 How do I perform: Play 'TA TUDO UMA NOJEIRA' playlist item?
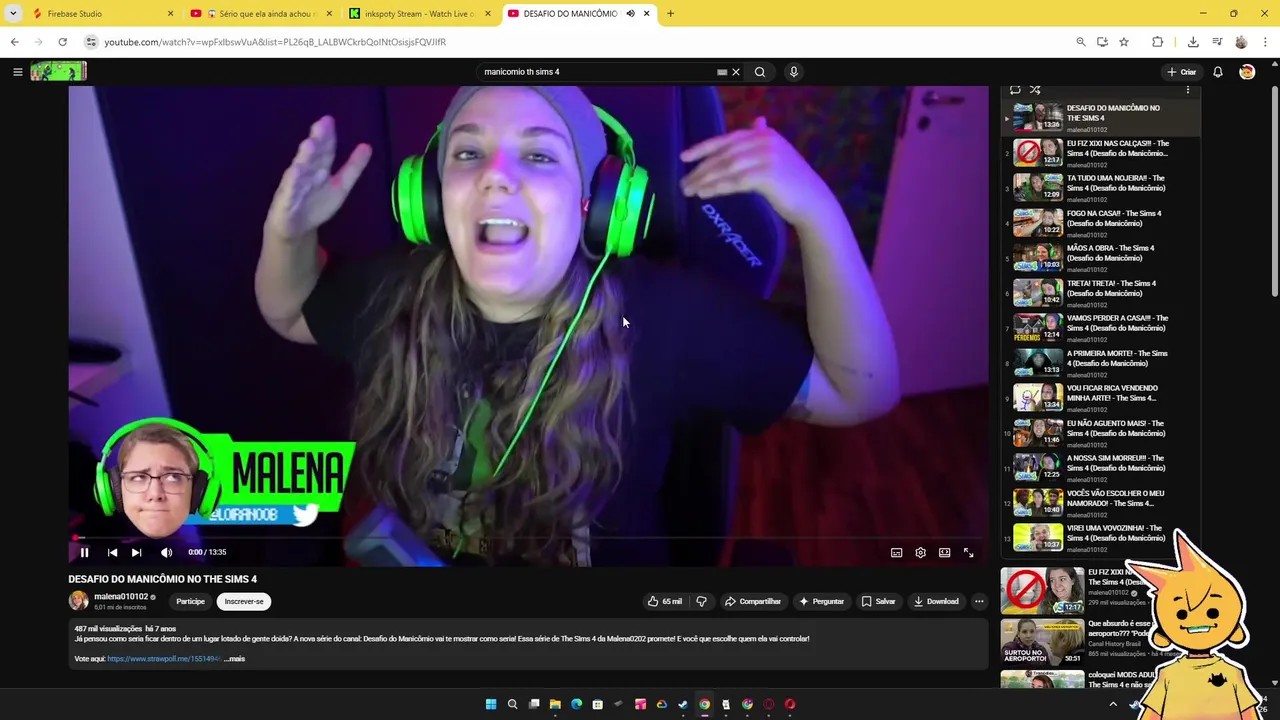[x=1099, y=188]
